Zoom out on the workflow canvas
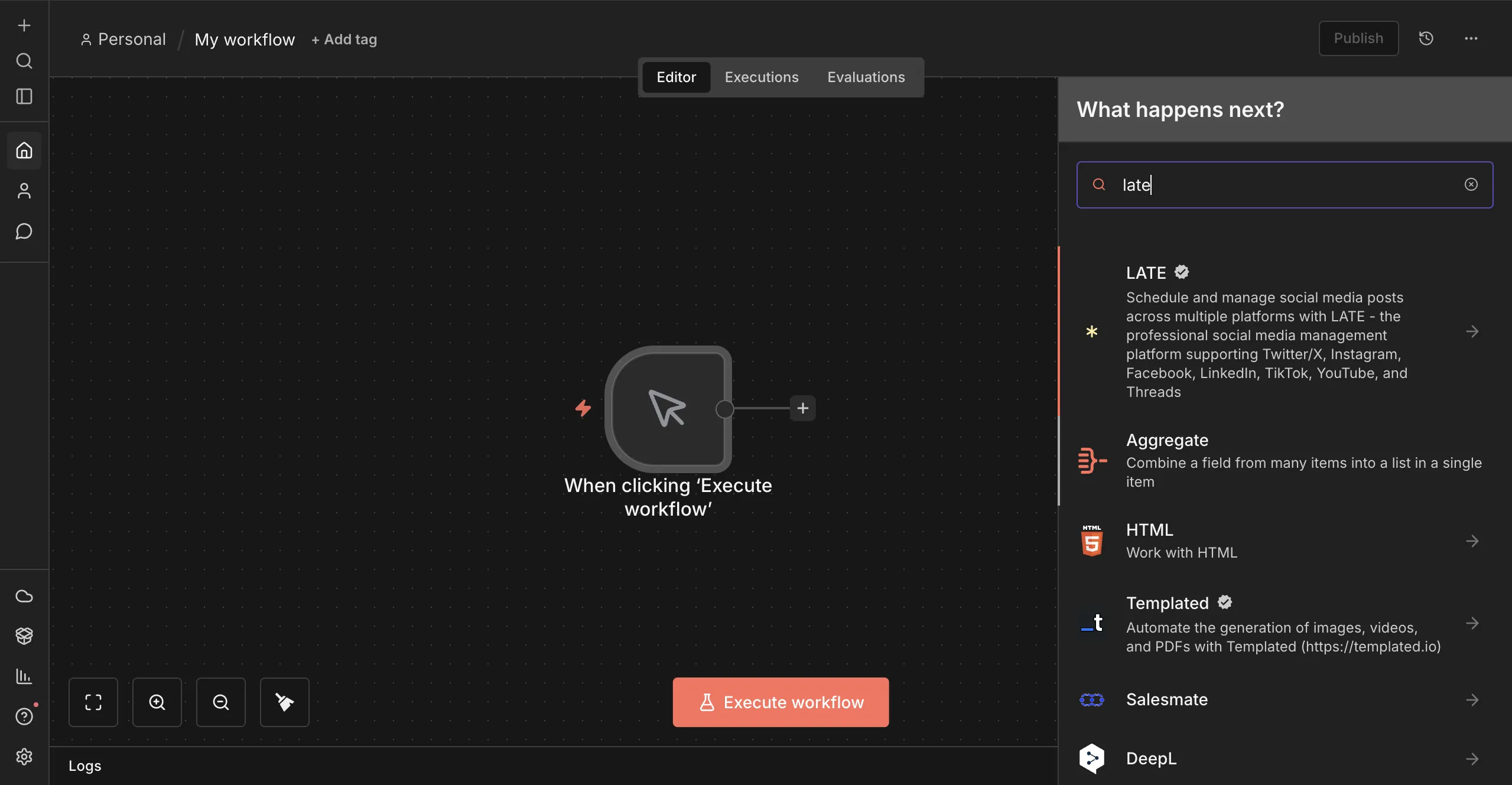 tap(220, 702)
